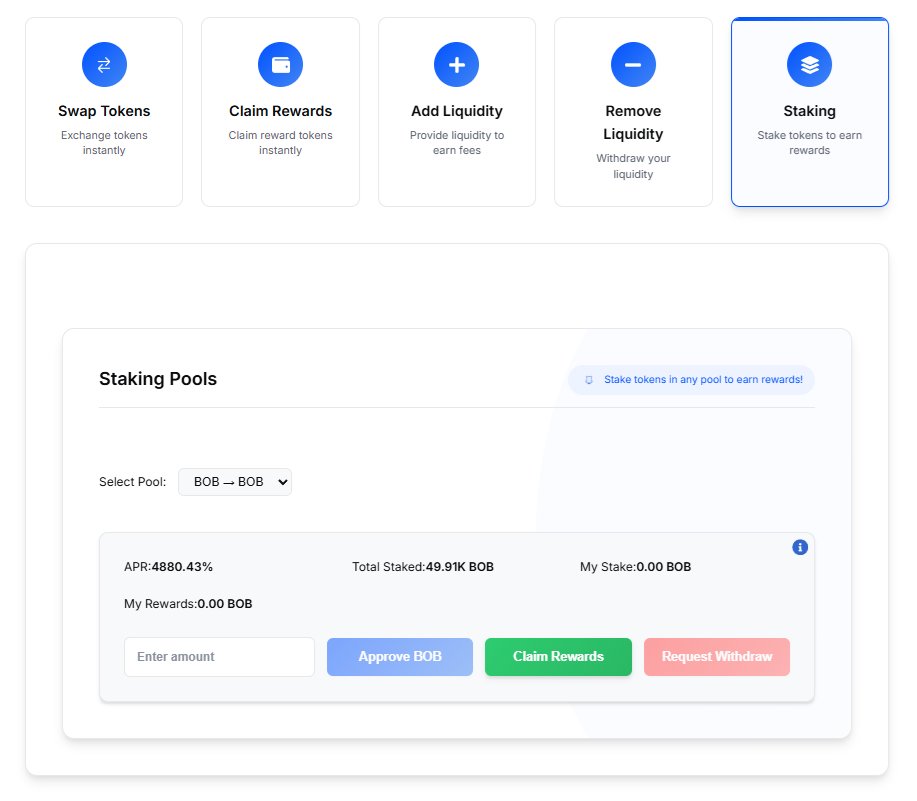This screenshot has width=917, height=801.
Task: Click the green Claim Rewards button
Action: [559, 657]
